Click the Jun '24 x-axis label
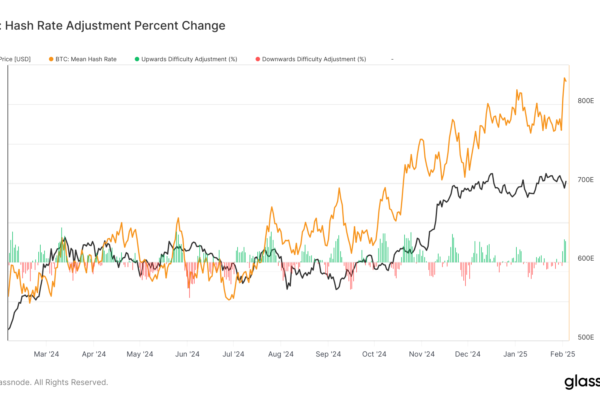This screenshot has height=400, width=600. point(187,354)
